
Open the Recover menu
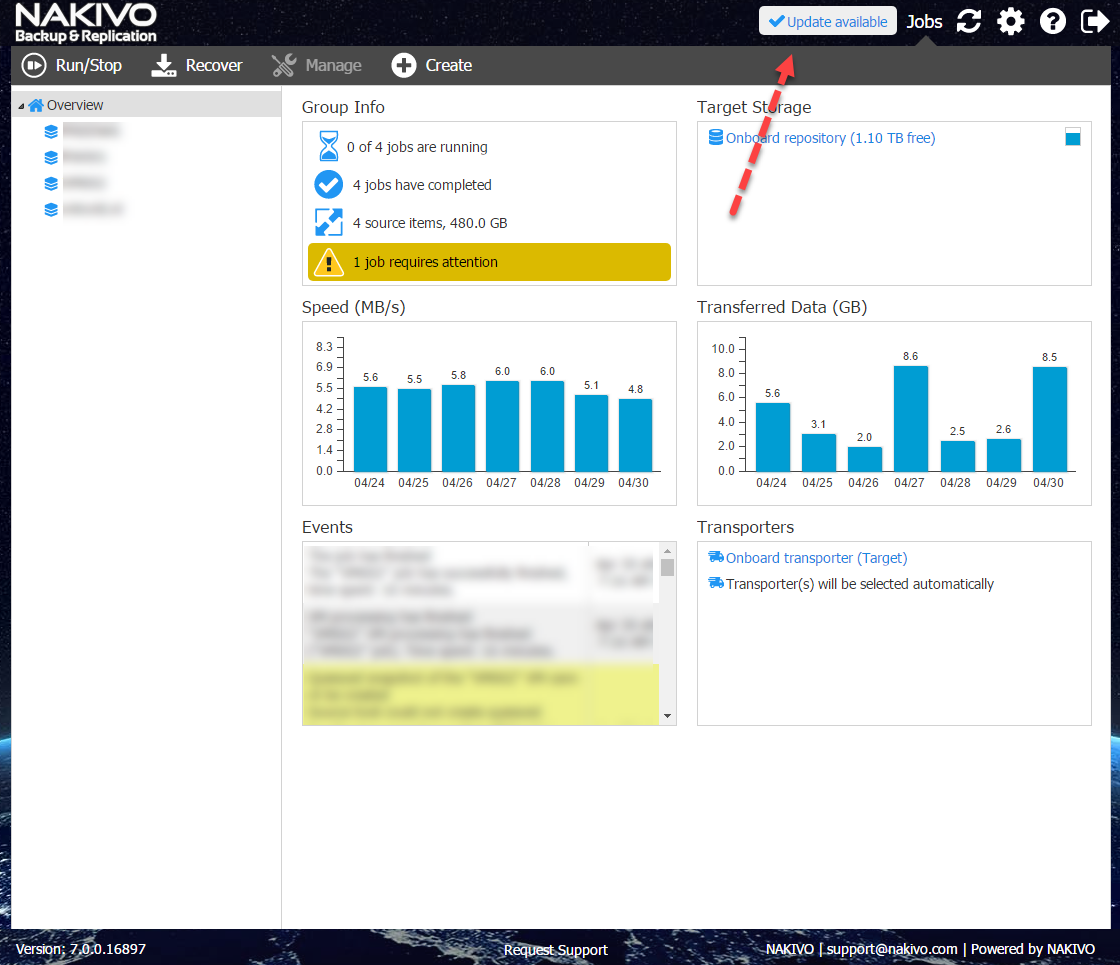(x=197, y=65)
